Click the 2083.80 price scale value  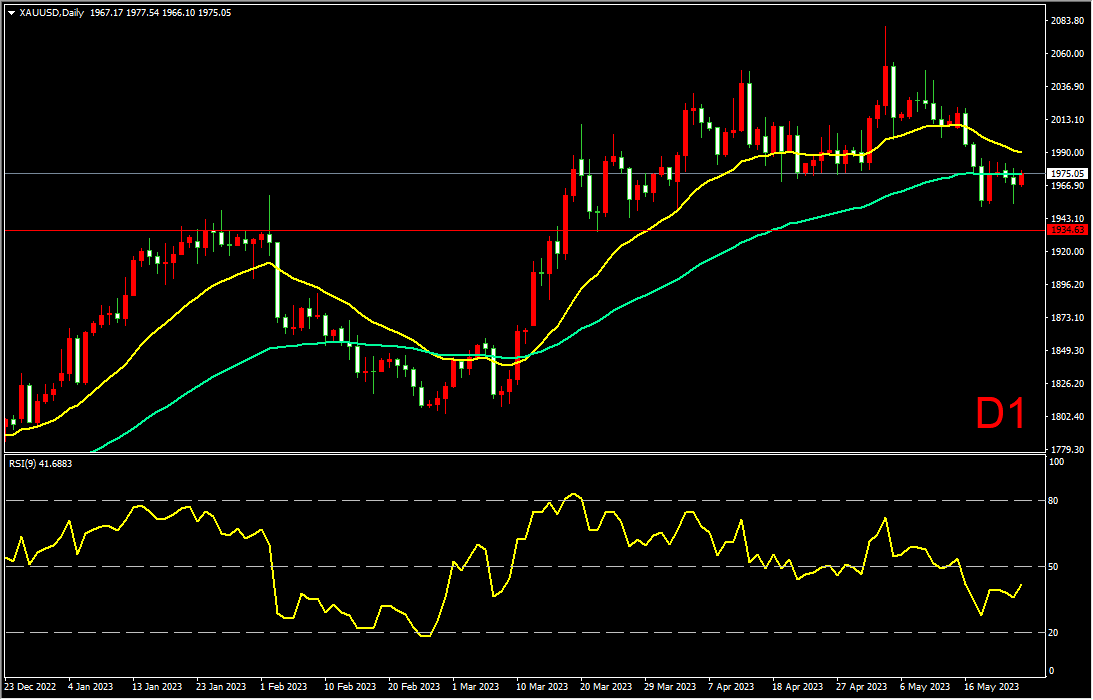tap(1067, 21)
